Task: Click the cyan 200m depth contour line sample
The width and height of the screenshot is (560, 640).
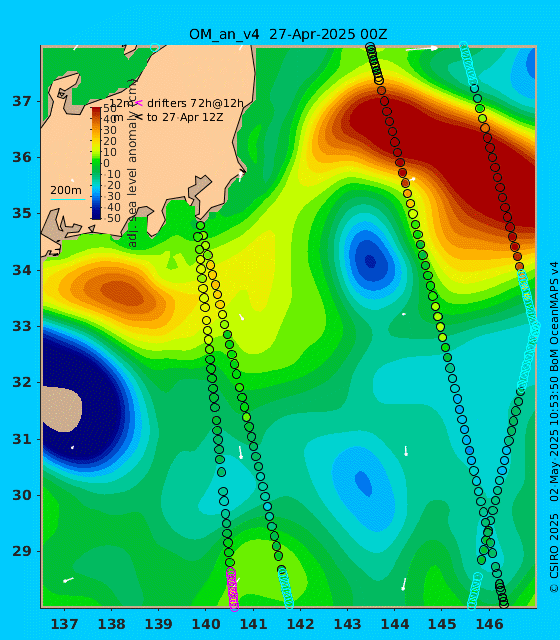Action: coord(67,200)
